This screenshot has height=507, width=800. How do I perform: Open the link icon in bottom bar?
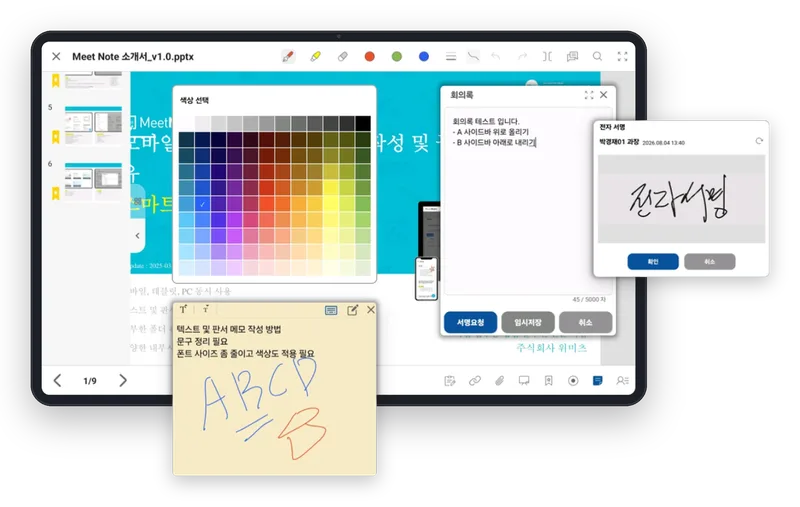(474, 381)
